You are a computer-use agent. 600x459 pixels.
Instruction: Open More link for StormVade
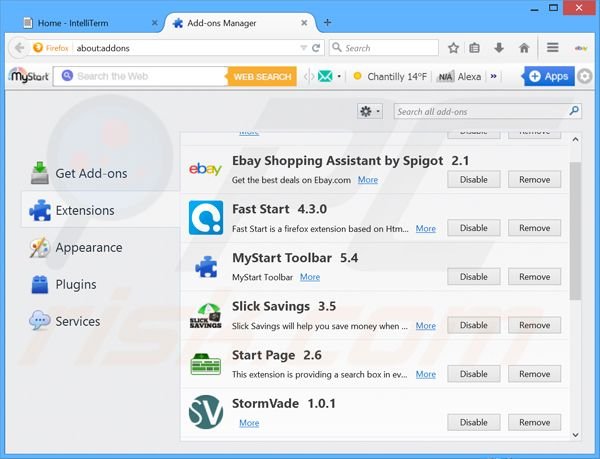click(249, 423)
